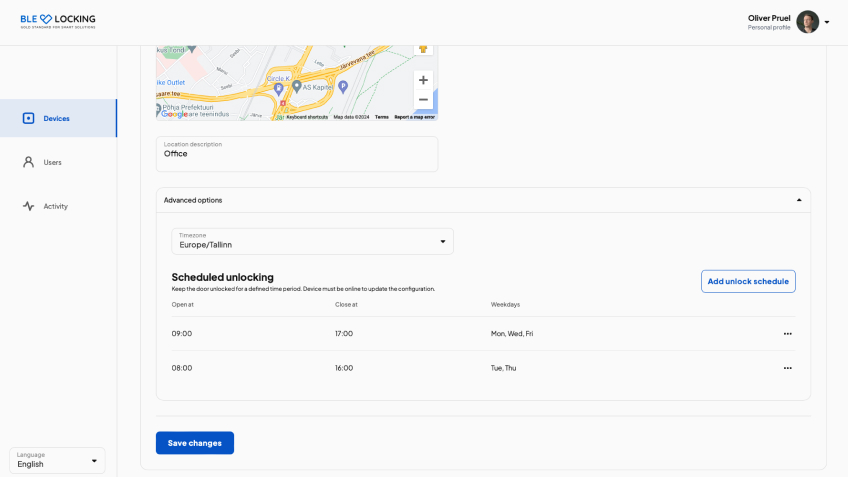
Task: Open options for the 08:00 schedule
Action: point(787,368)
